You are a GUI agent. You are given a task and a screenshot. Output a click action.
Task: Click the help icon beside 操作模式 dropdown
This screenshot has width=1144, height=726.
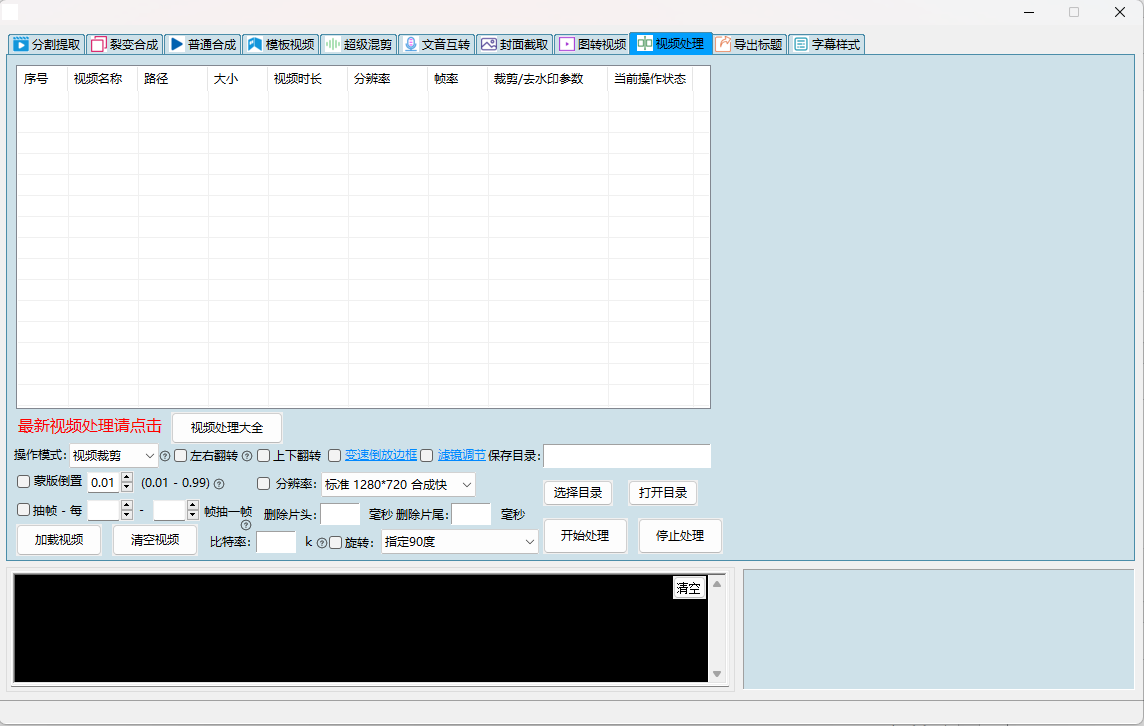click(x=165, y=456)
